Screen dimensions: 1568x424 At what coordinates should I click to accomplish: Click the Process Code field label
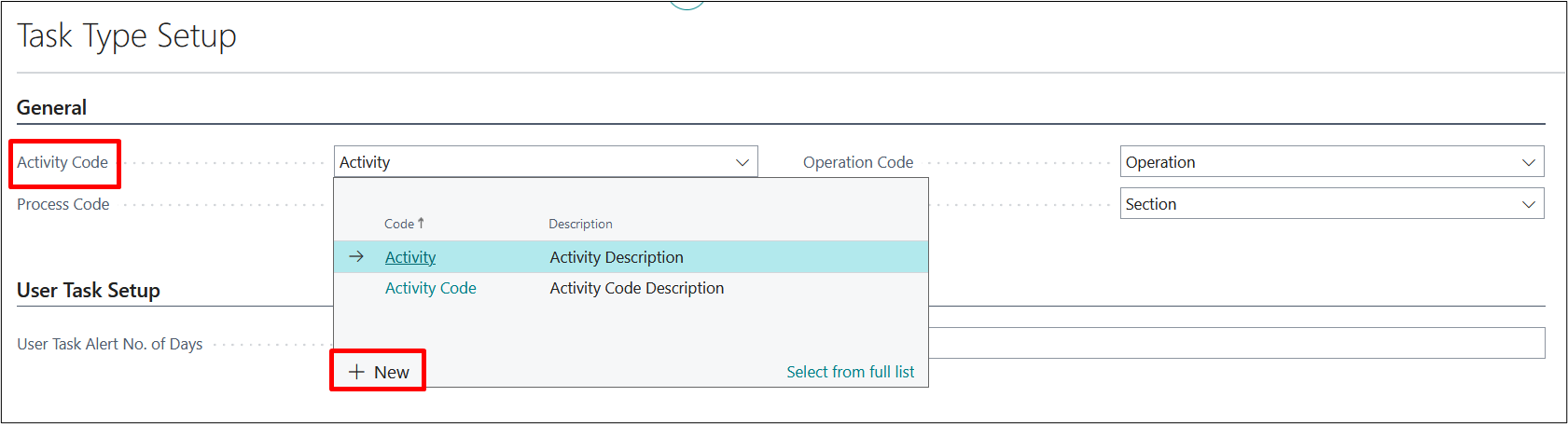pyautogui.click(x=63, y=204)
